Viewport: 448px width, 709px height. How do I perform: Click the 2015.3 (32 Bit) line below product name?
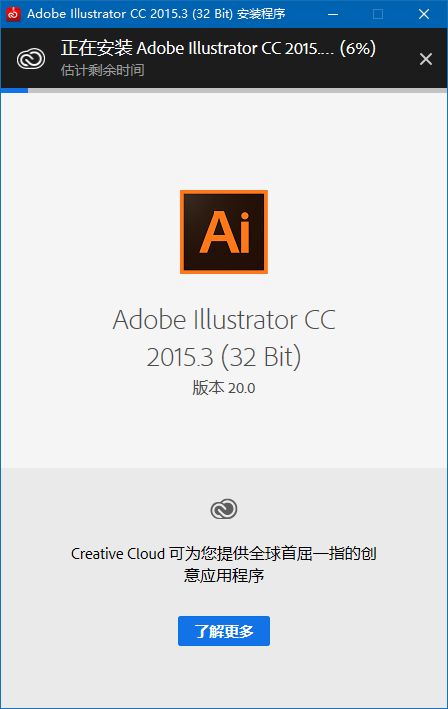224,357
